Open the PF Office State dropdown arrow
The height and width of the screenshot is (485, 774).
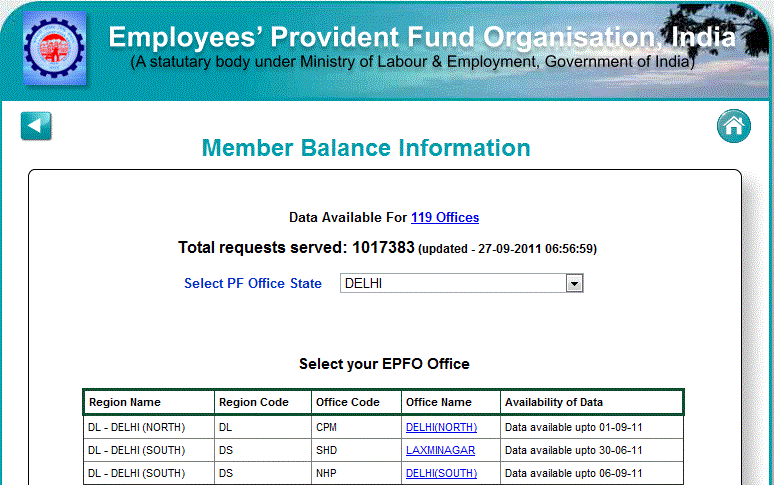click(x=574, y=284)
